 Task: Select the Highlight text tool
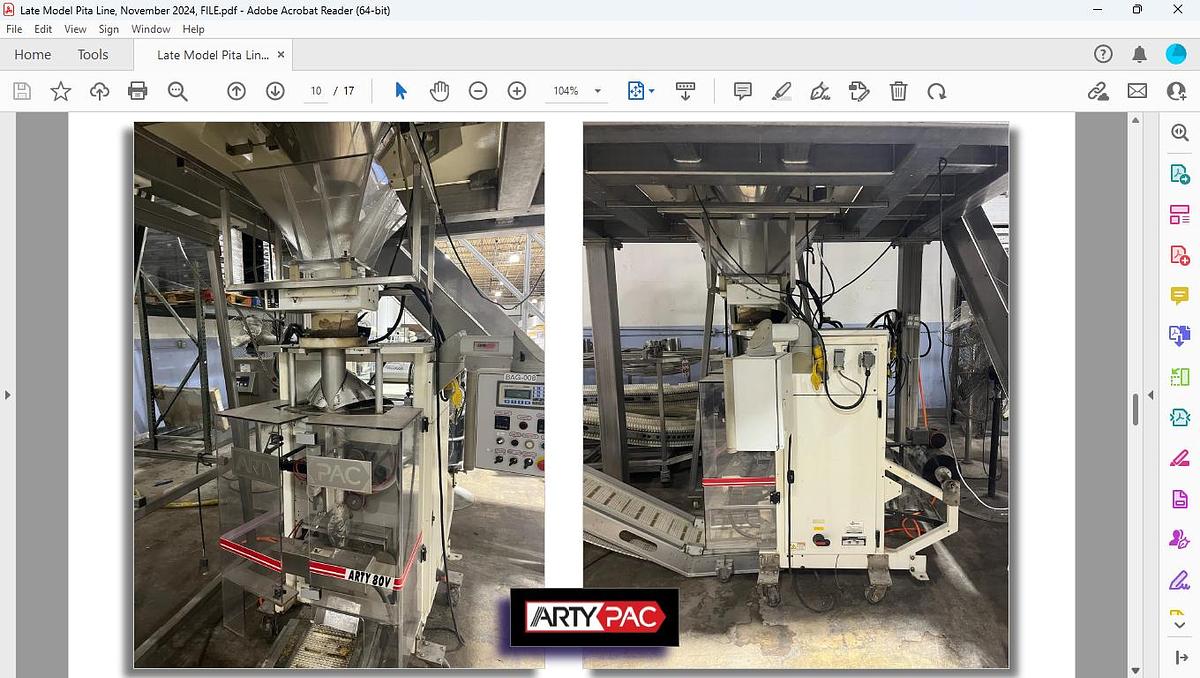point(782,91)
